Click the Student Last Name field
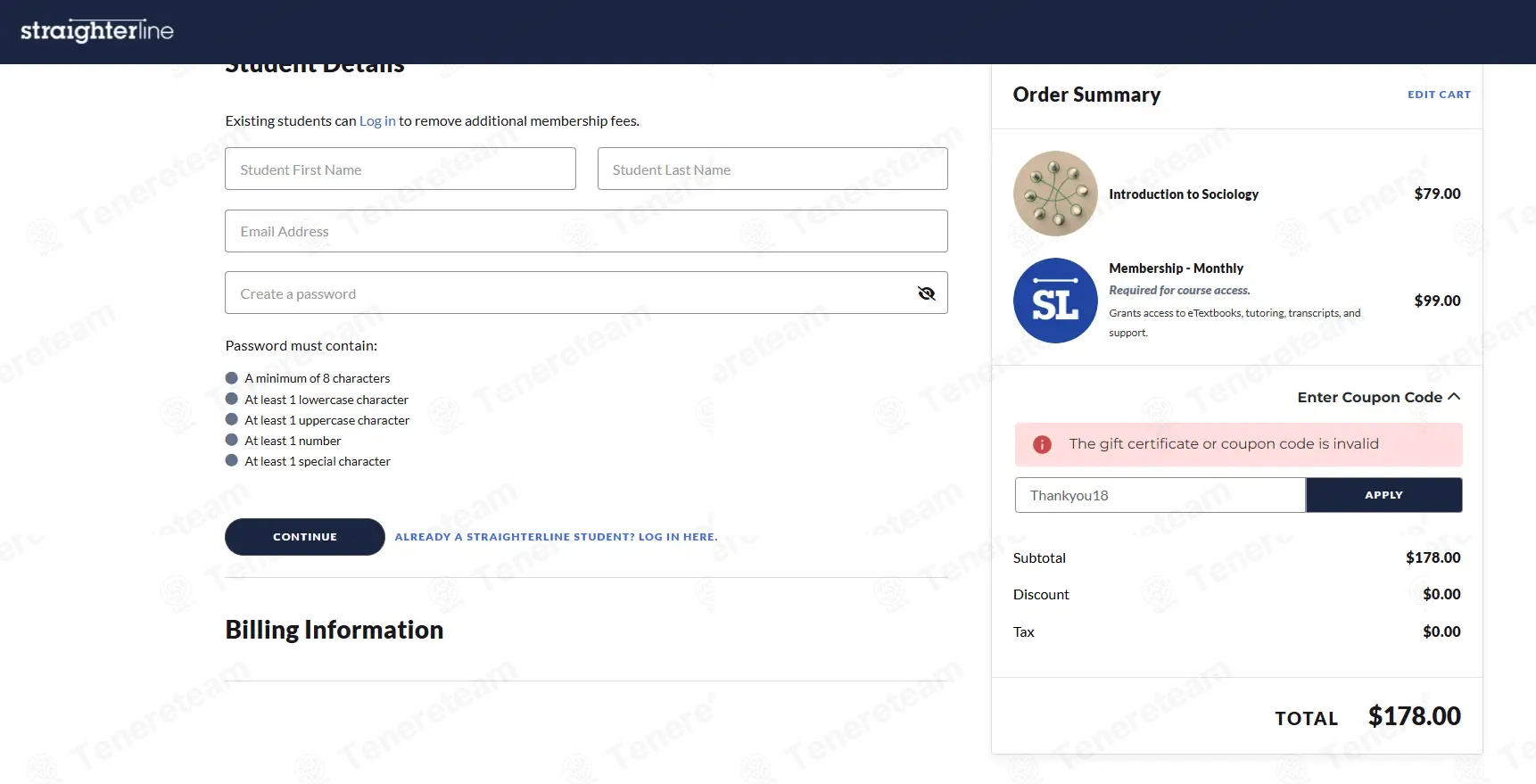 (772, 169)
